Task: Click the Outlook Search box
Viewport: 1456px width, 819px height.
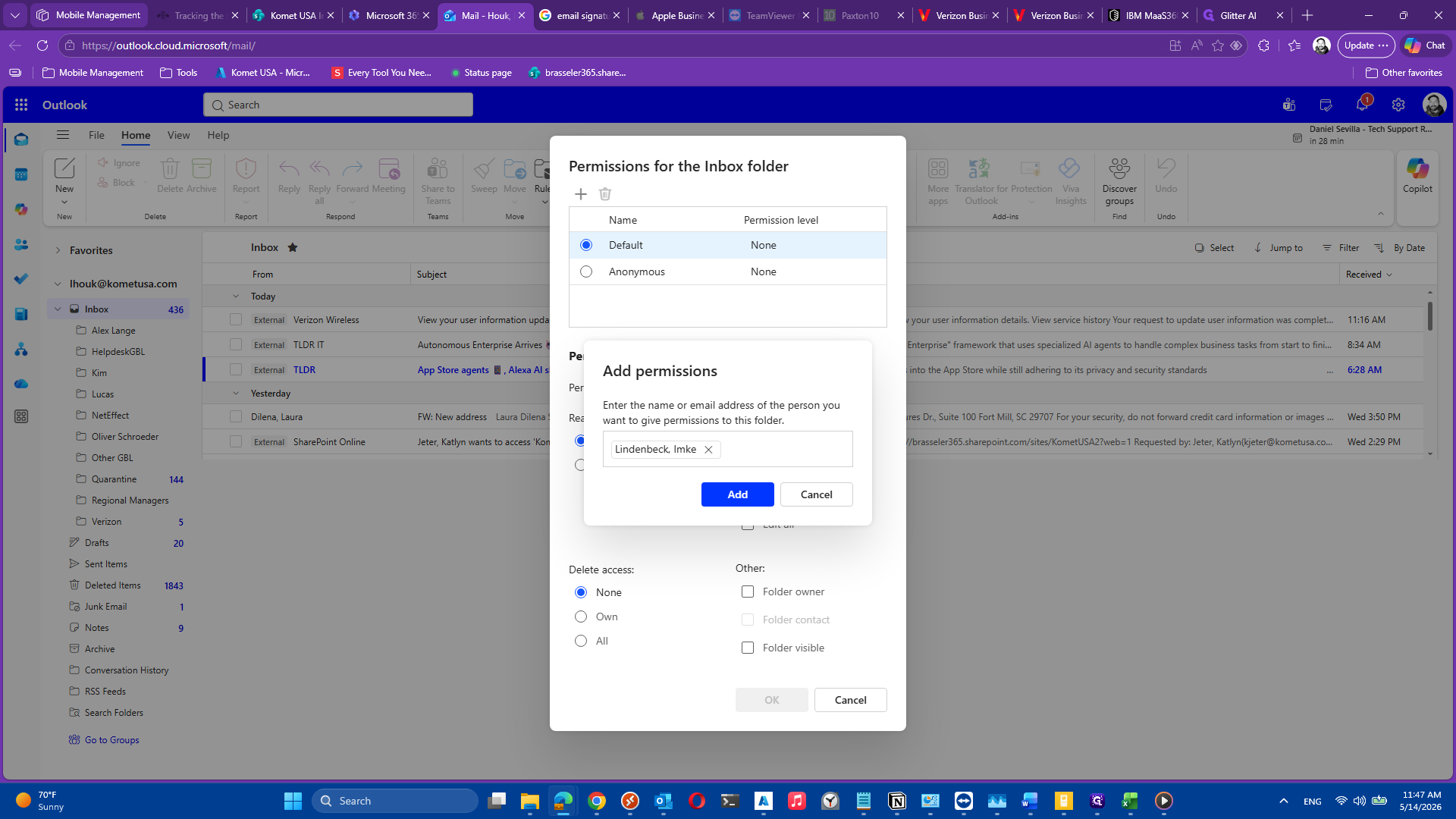Action: (338, 105)
